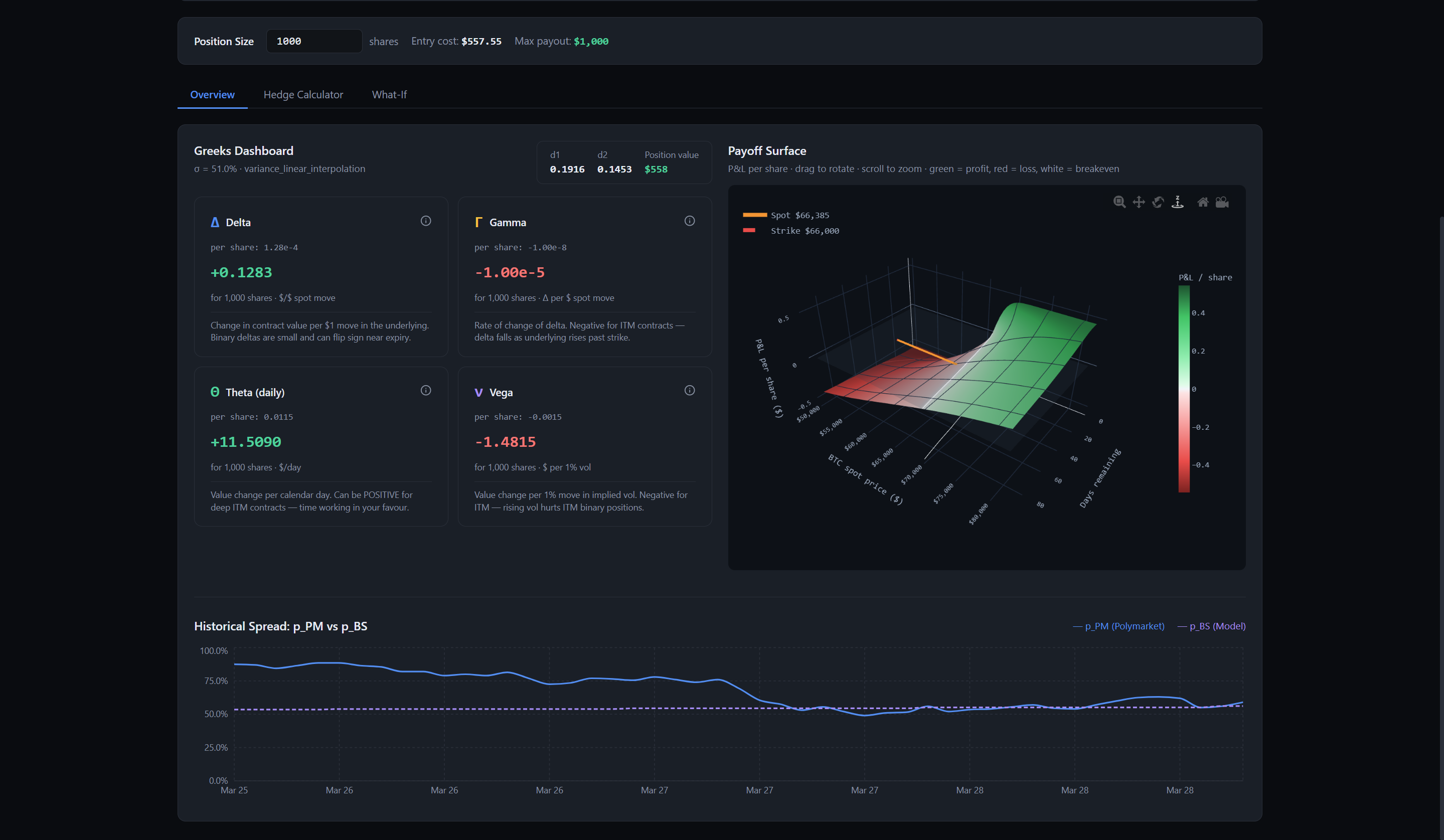
Task: Switch to the Hedge Calculator tab
Action: pyautogui.click(x=303, y=95)
